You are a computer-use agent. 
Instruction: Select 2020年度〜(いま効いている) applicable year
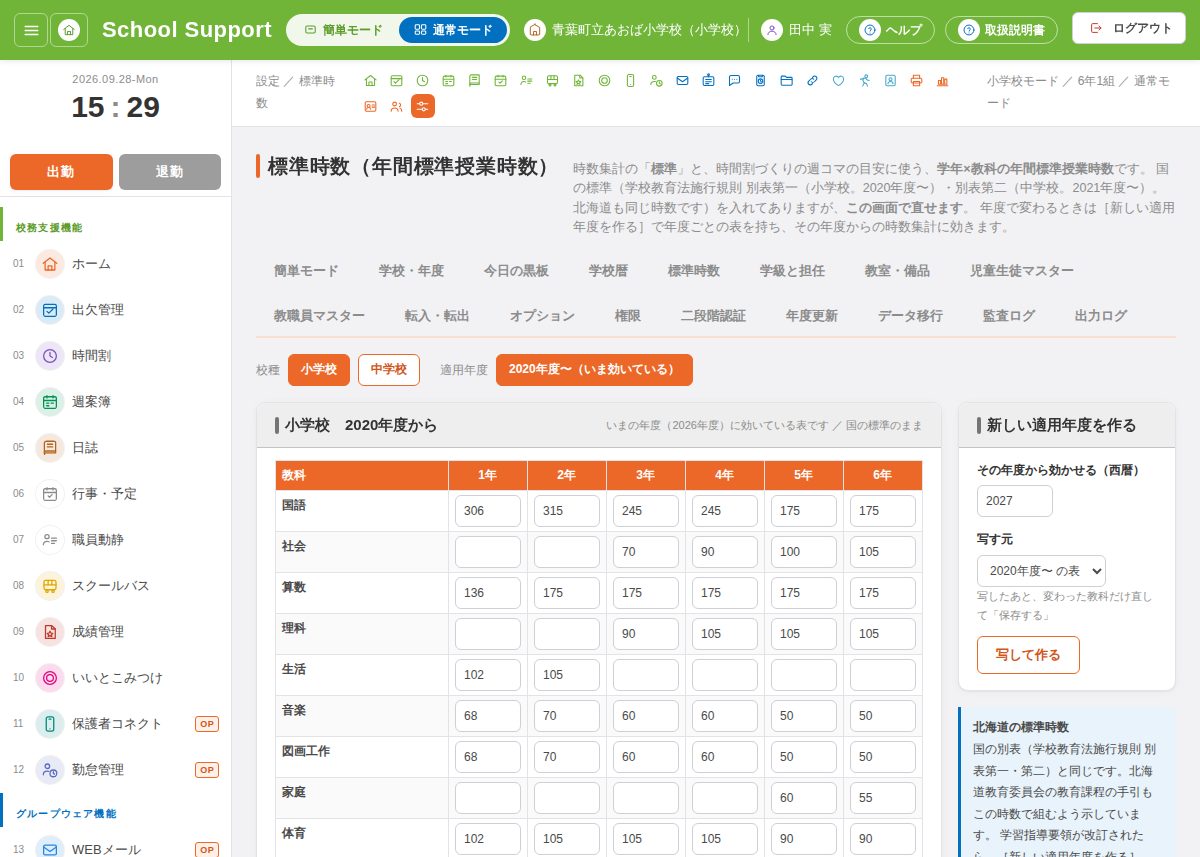point(594,370)
